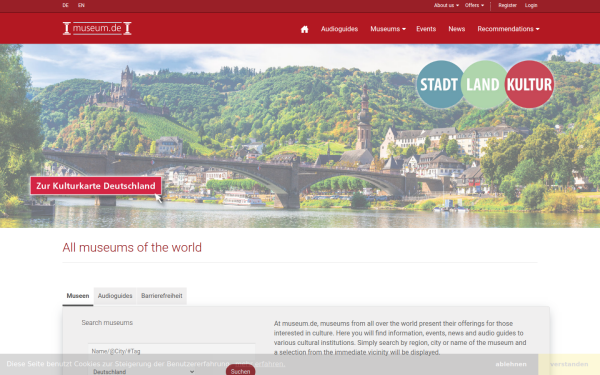Open the museum.de logo link
The image size is (600, 375).
point(97,28)
